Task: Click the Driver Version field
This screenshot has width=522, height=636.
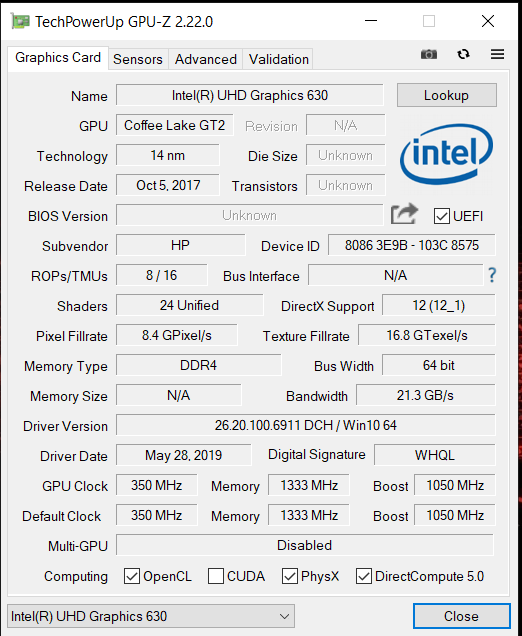Action: (x=305, y=425)
